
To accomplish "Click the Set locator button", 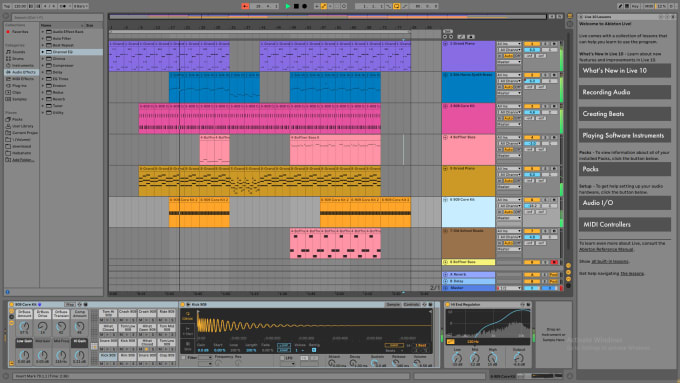I will [x=448, y=31].
